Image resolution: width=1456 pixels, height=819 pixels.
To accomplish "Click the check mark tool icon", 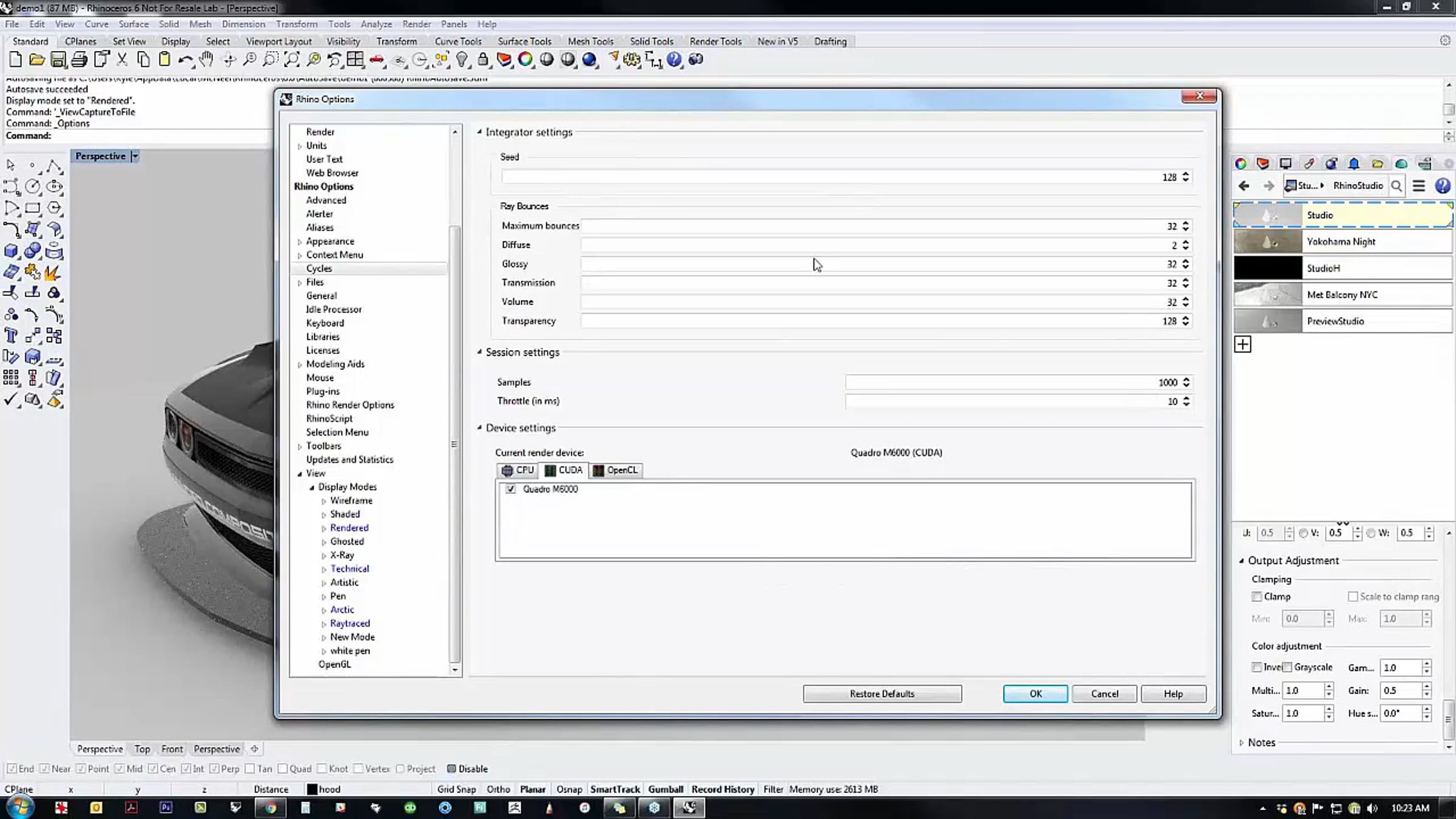I will [x=11, y=399].
